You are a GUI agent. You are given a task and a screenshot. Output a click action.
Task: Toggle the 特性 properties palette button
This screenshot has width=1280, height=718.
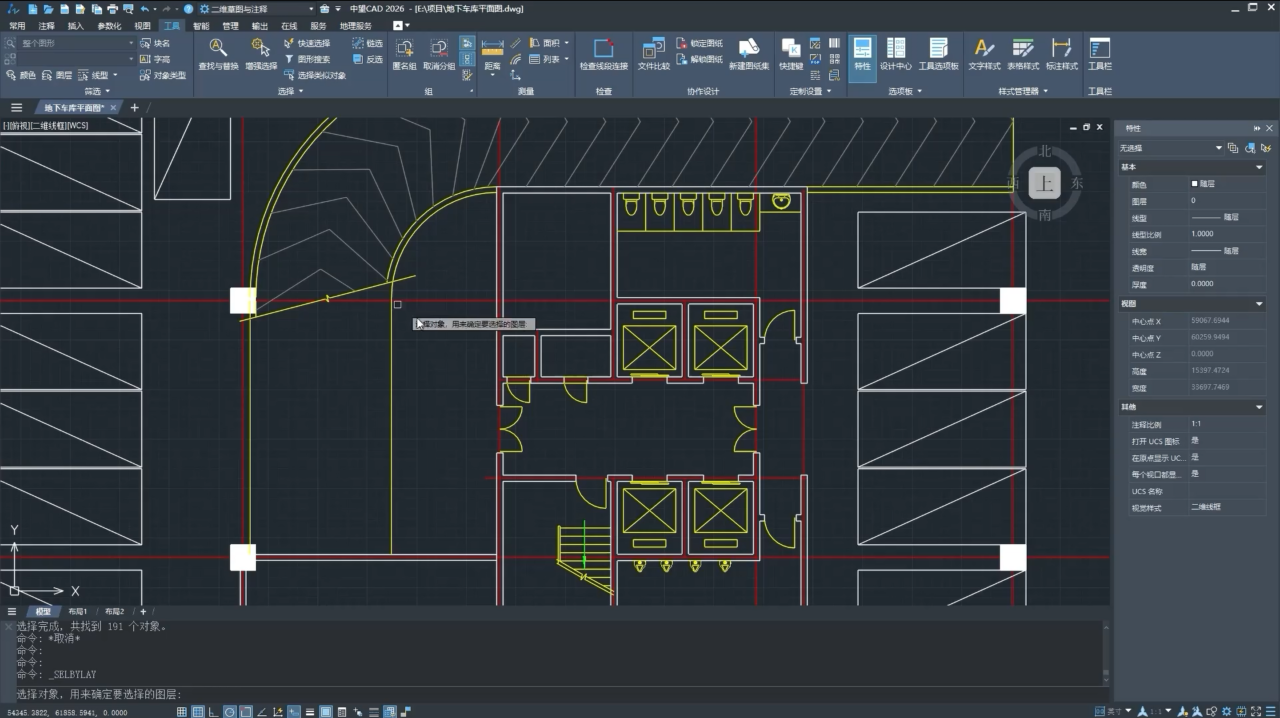coord(862,54)
